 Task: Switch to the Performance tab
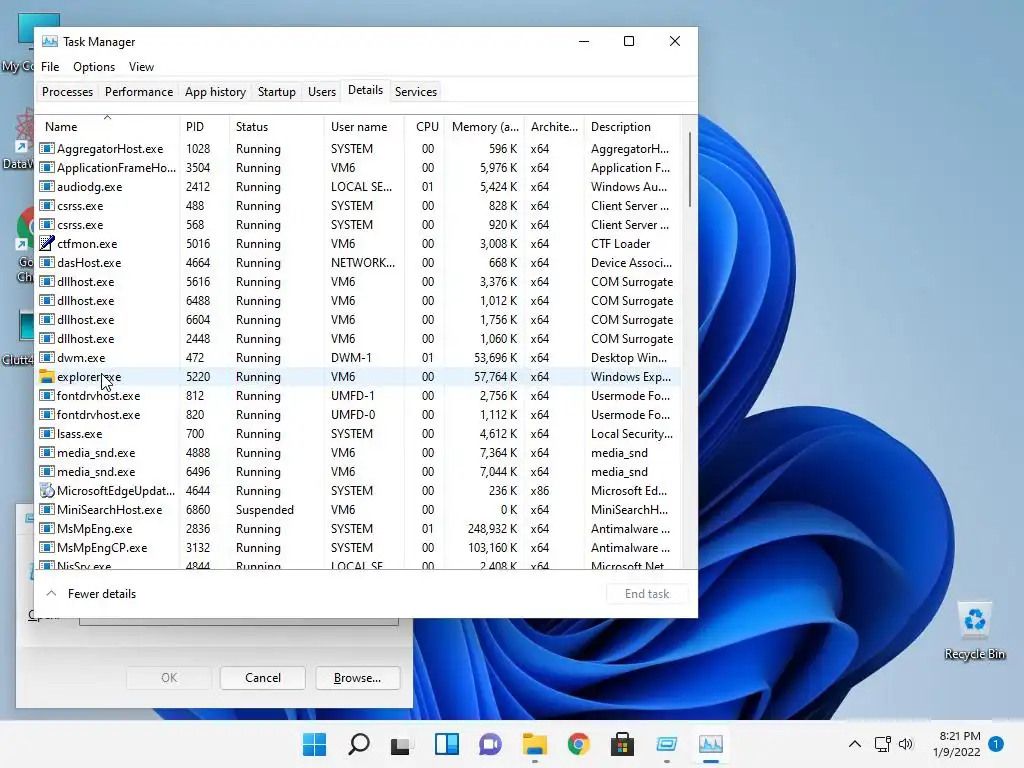click(x=138, y=91)
